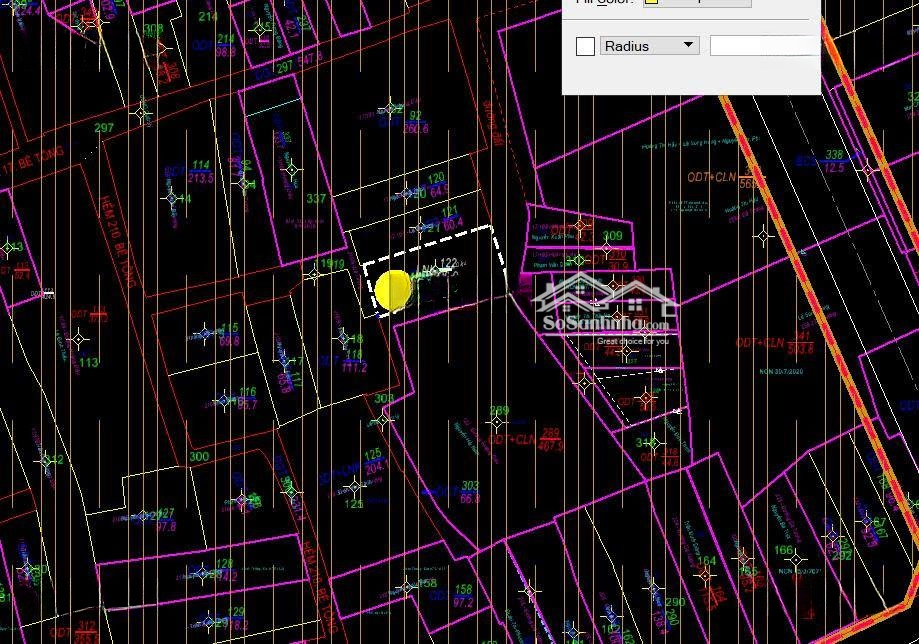Screen dimensions: 919x644
Task: Click the green 115 parcel label
Action: click(x=229, y=328)
